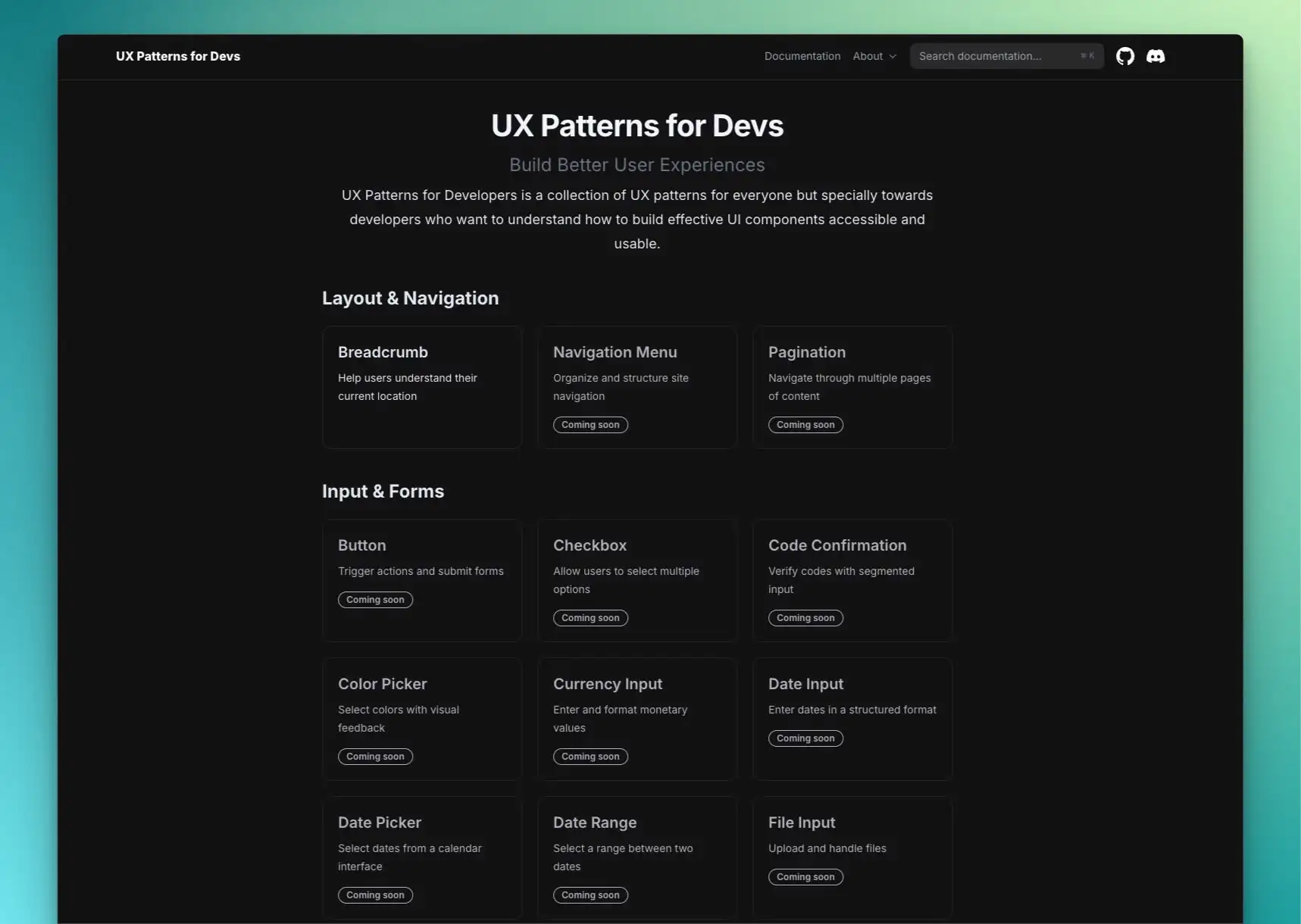Open the Documentation nav link
1301x924 pixels.
coord(802,56)
